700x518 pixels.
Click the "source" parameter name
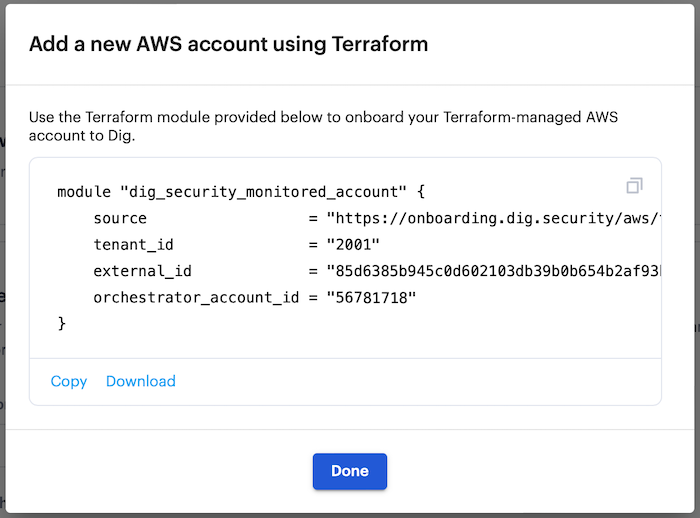pyautogui.click(x=120, y=218)
